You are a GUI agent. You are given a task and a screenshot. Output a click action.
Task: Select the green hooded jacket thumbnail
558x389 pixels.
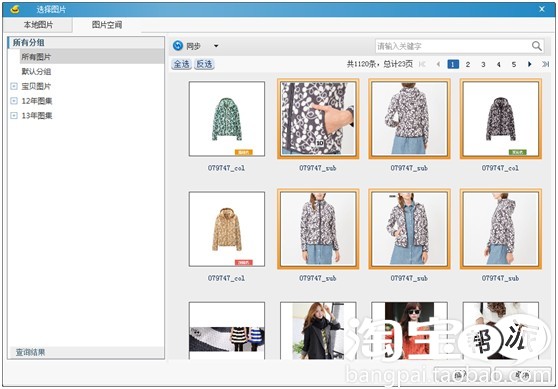[x=227, y=119]
